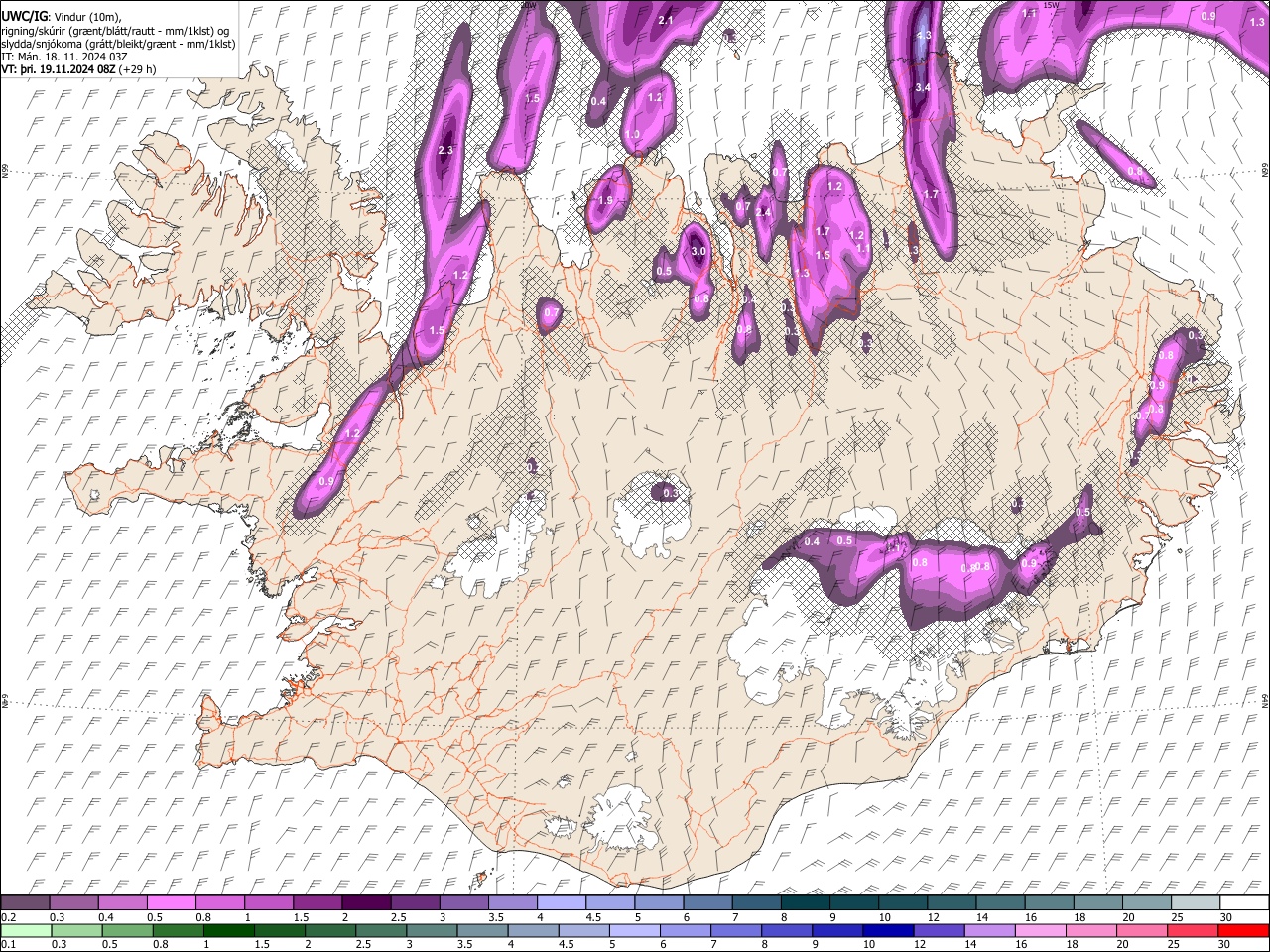The width and height of the screenshot is (1270, 952).
Task: Click the pale lavender 4–4.5 swatch in the upper legend row
Action: (563, 903)
